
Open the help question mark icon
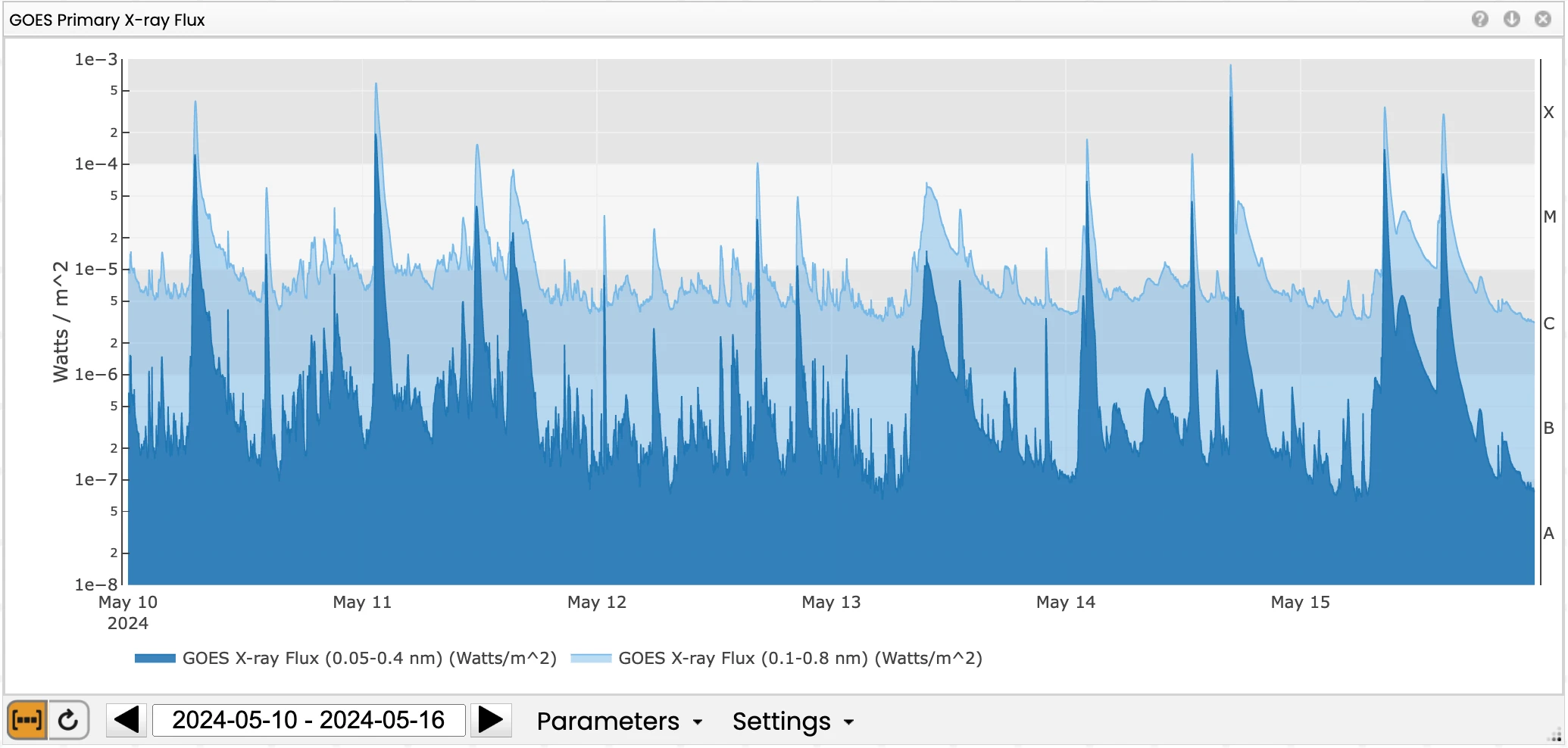(x=1479, y=19)
